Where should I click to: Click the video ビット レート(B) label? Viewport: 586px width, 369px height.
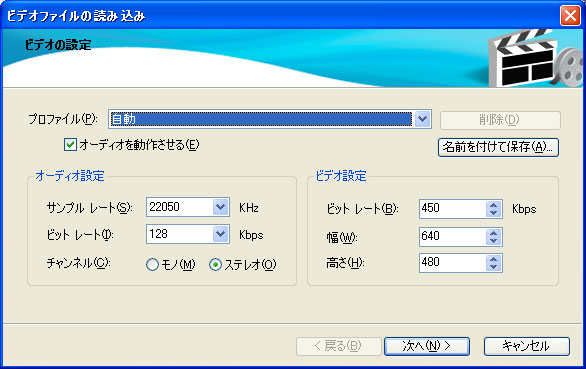(363, 209)
